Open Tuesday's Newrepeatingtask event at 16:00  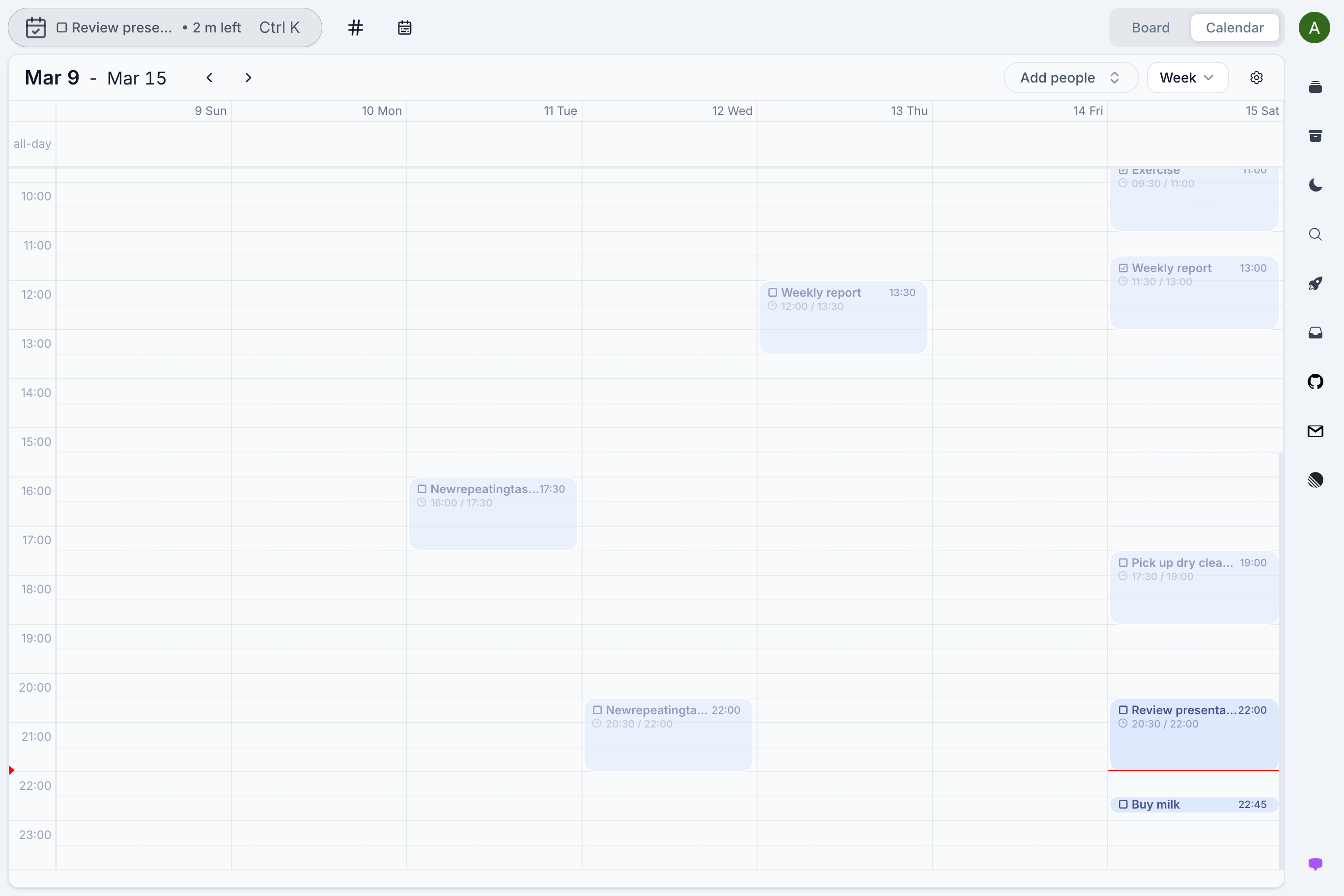pyautogui.click(x=493, y=514)
